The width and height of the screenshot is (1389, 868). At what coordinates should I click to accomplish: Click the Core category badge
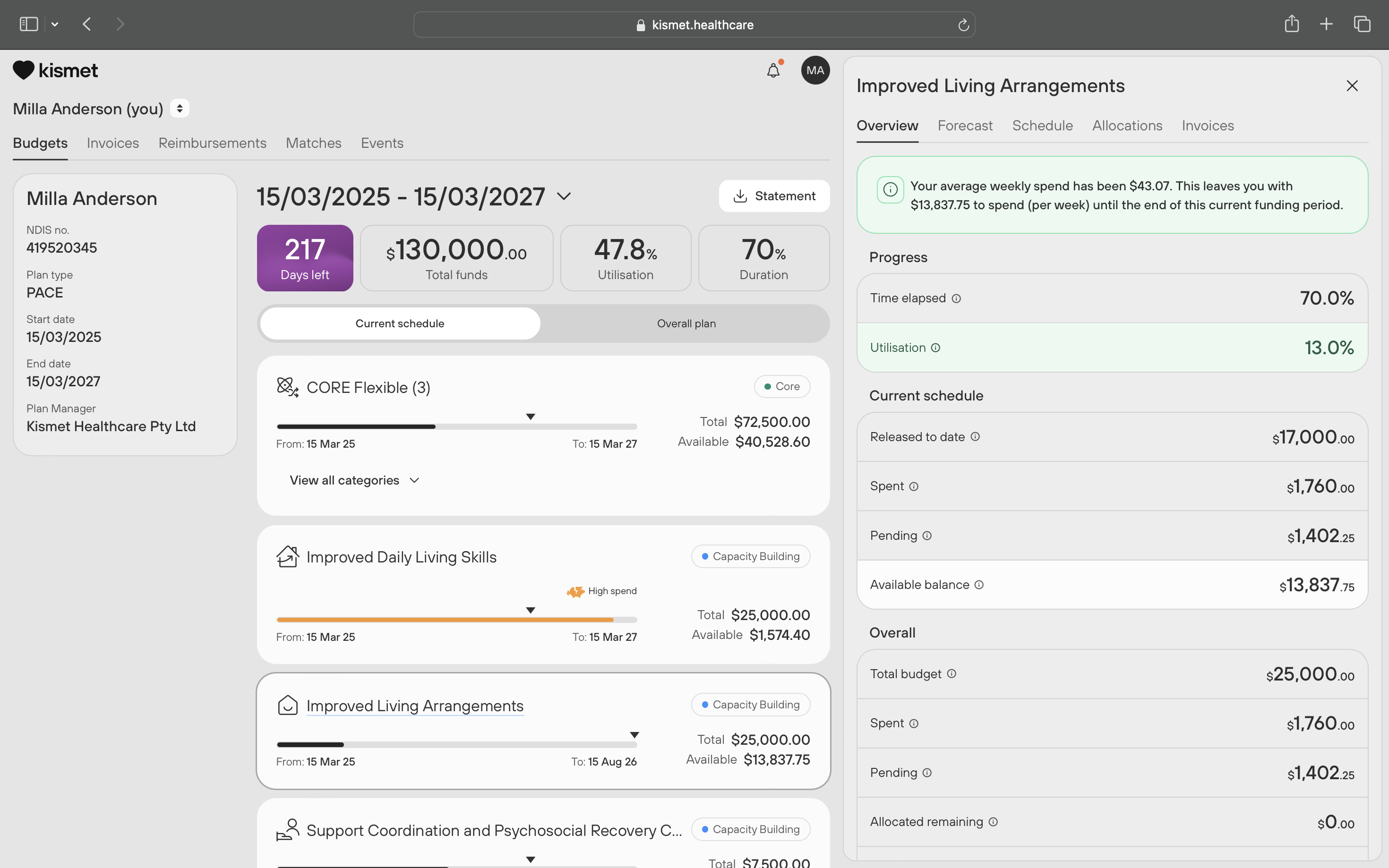(781, 386)
